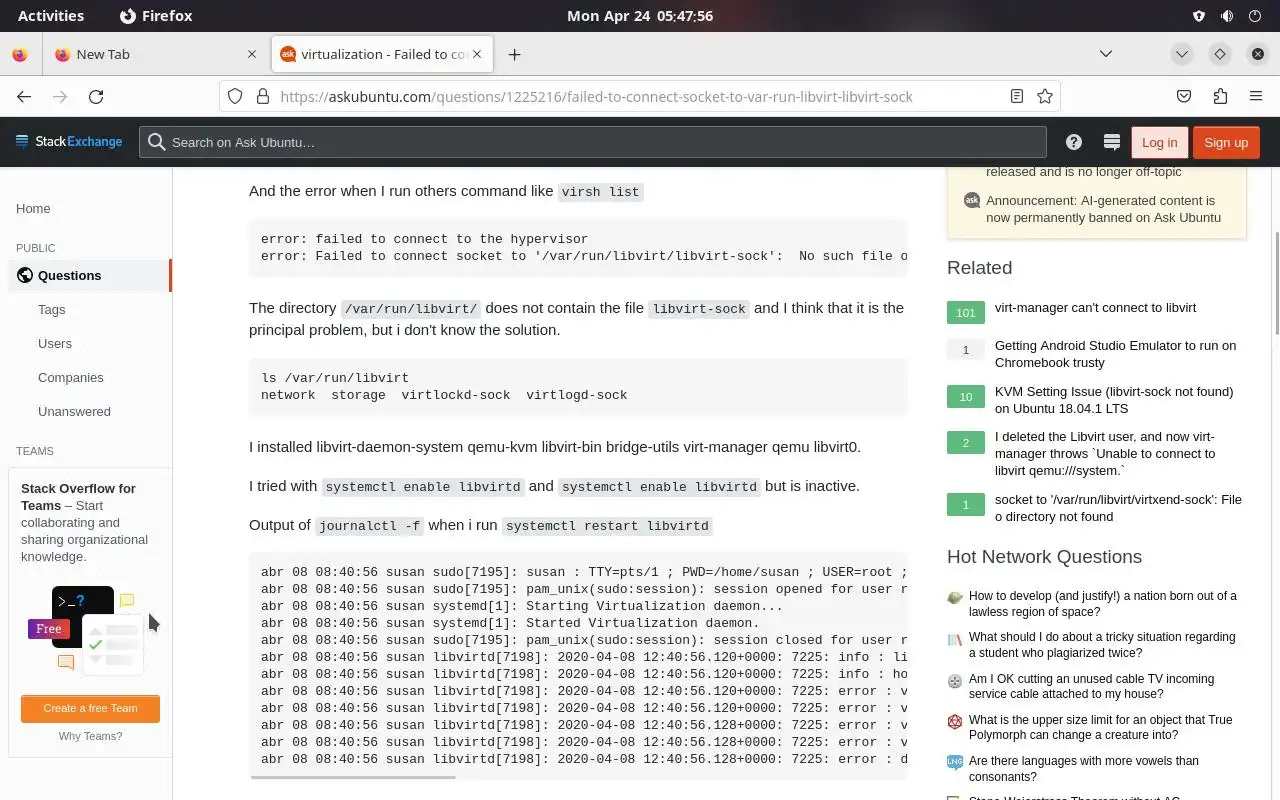This screenshot has width=1280, height=800.
Task: Open the Why Teams? link
Action: point(90,736)
